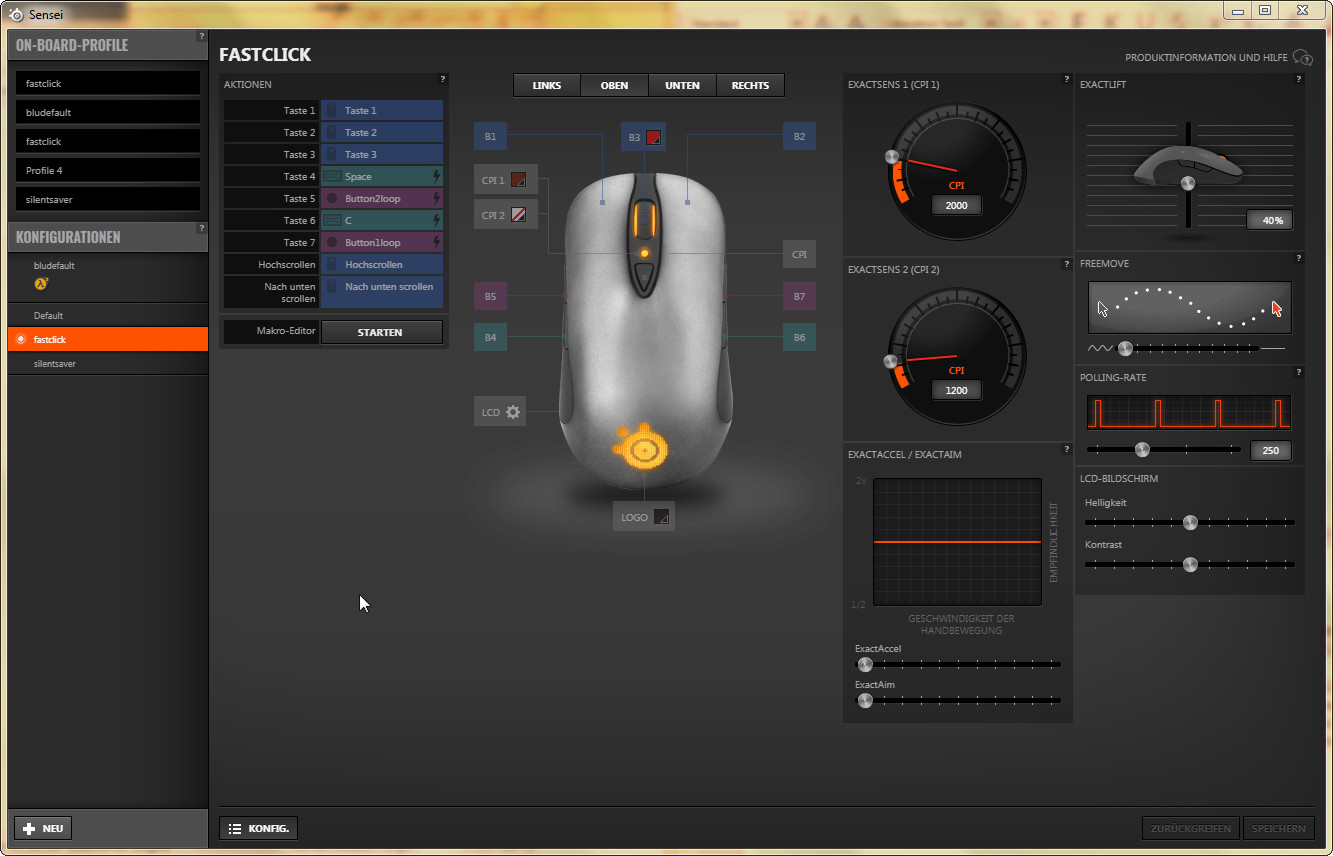Image resolution: width=1333 pixels, height=856 pixels.
Task: Select the LINKS view tab
Action: coord(547,85)
